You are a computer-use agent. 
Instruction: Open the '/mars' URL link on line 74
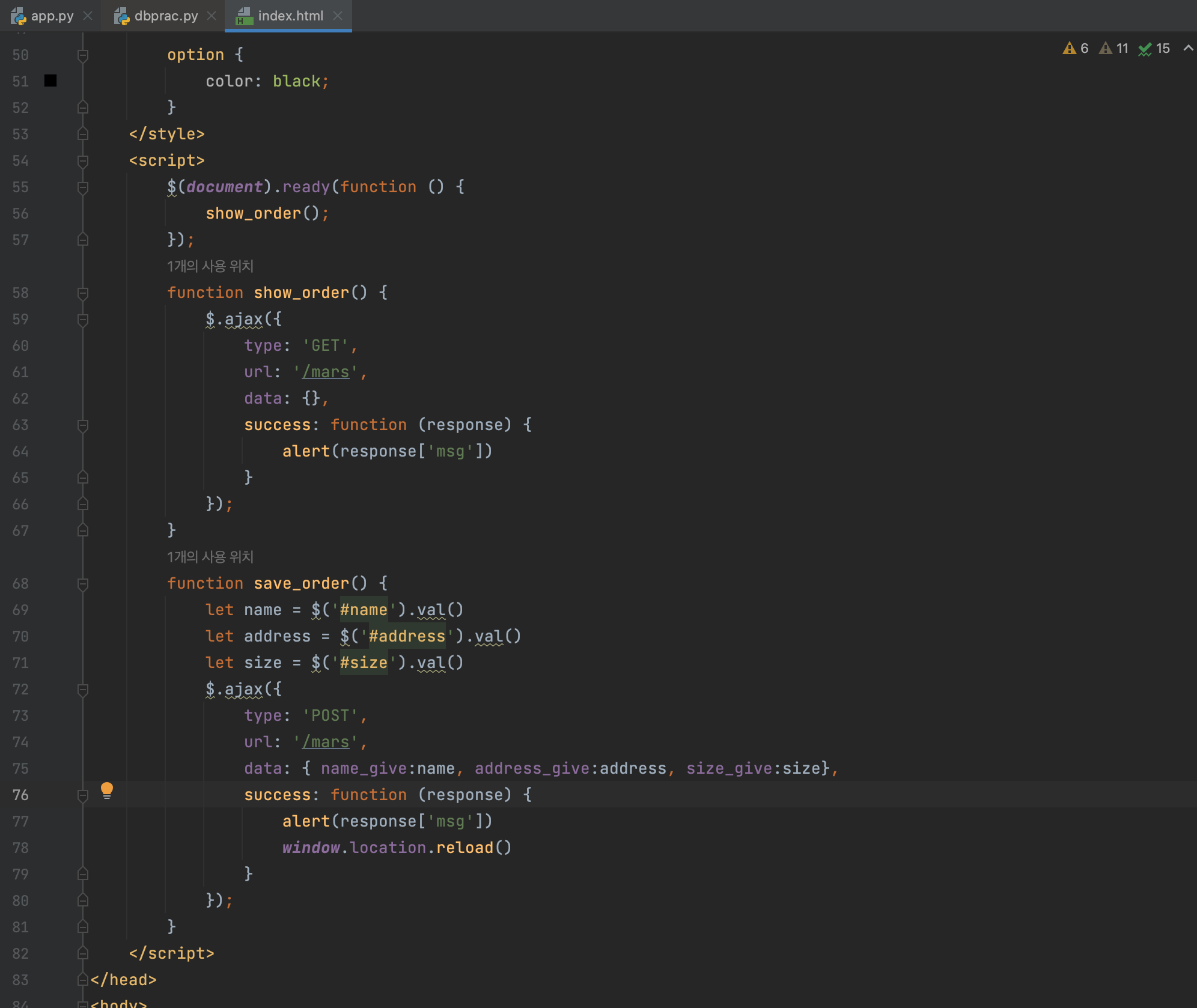(325, 742)
